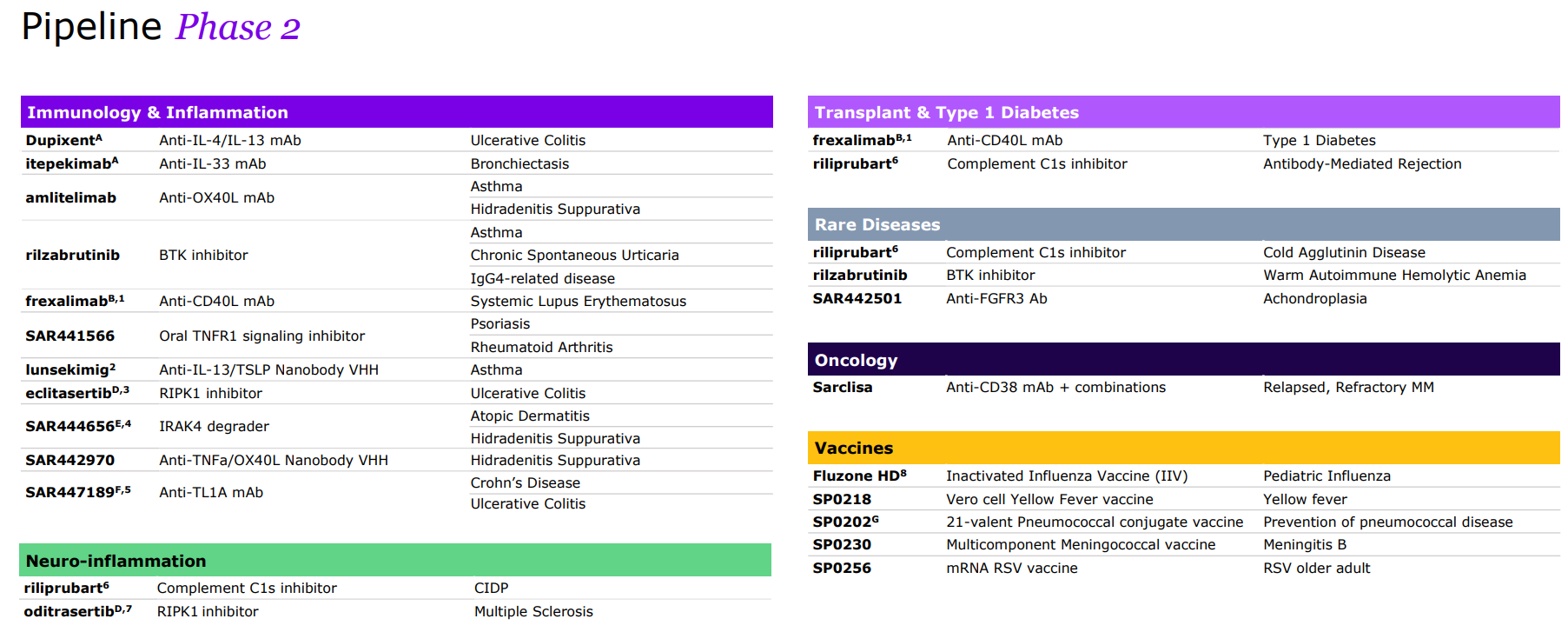
Task: Click '21-valent Pneumococcal conjugate vaccine'
Action: click(1095, 522)
